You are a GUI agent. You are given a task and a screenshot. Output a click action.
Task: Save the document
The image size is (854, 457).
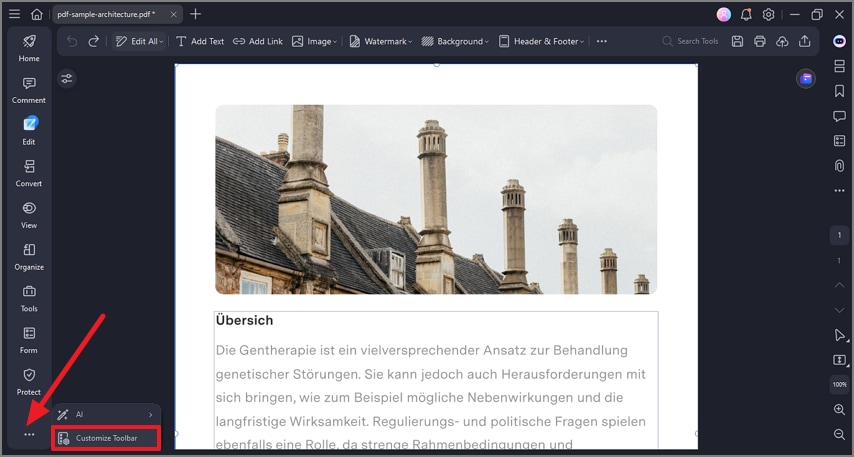pyautogui.click(x=737, y=41)
